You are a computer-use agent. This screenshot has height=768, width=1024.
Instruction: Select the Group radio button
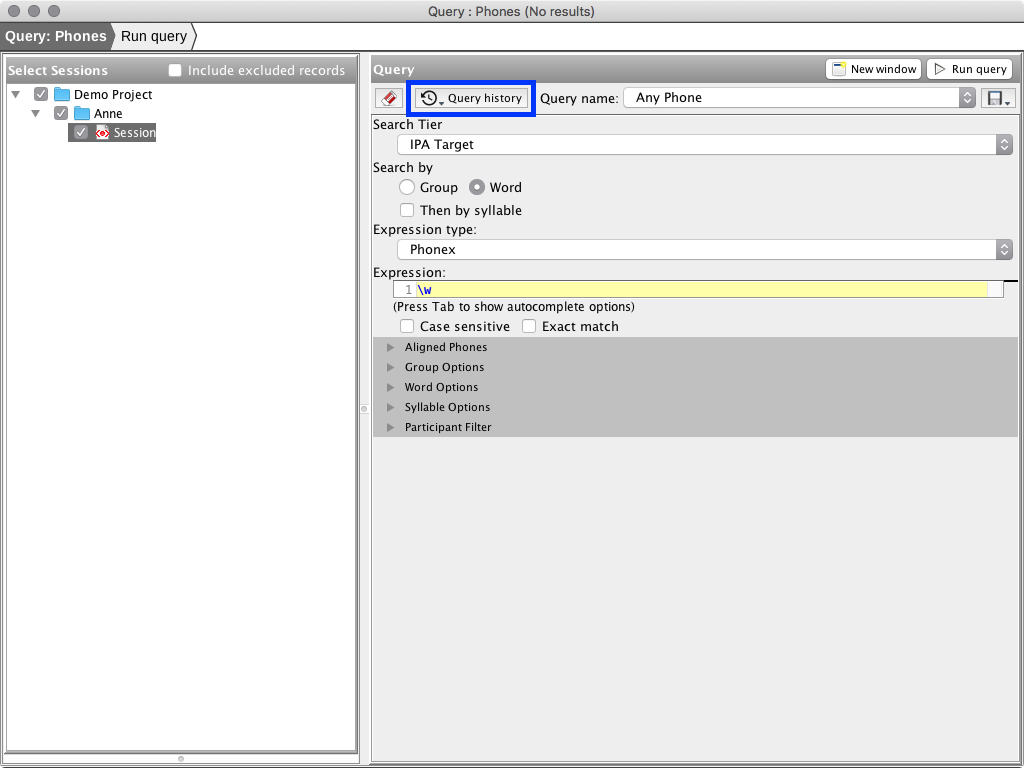(409, 187)
